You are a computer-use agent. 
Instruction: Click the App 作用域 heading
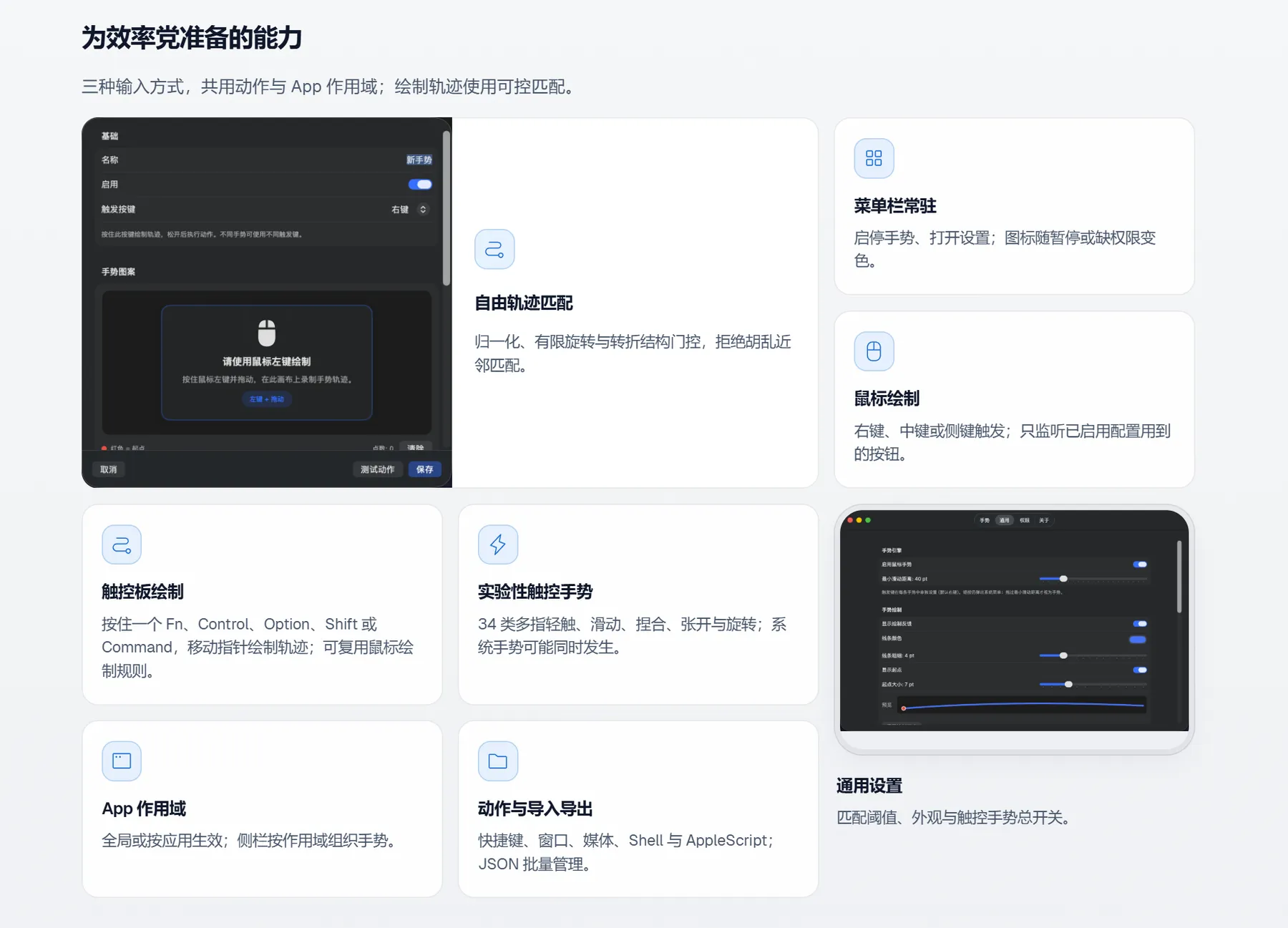[x=144, y=809]
